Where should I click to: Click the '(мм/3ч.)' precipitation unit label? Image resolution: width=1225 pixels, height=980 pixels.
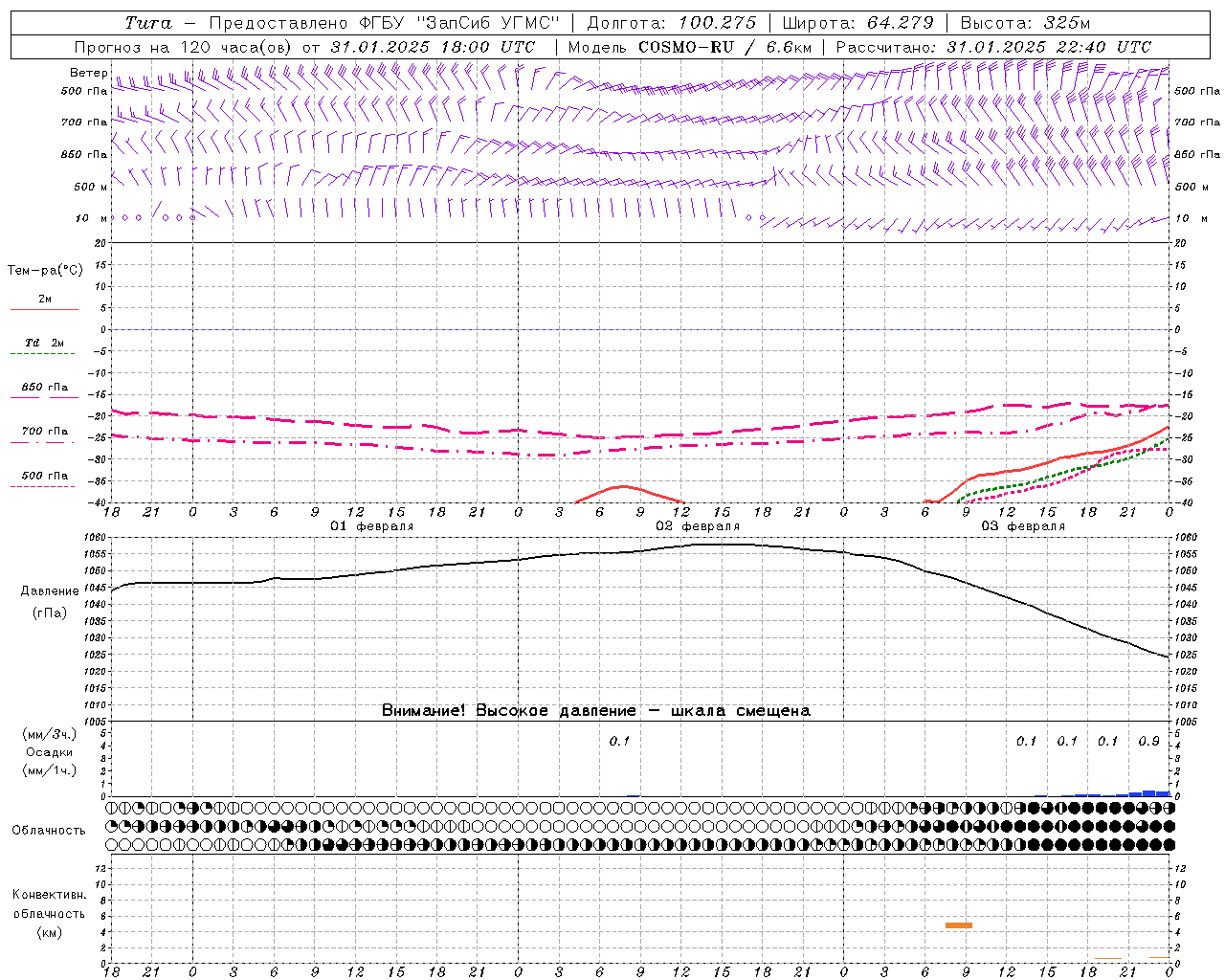pyautogui.click(x=50, y=734)
